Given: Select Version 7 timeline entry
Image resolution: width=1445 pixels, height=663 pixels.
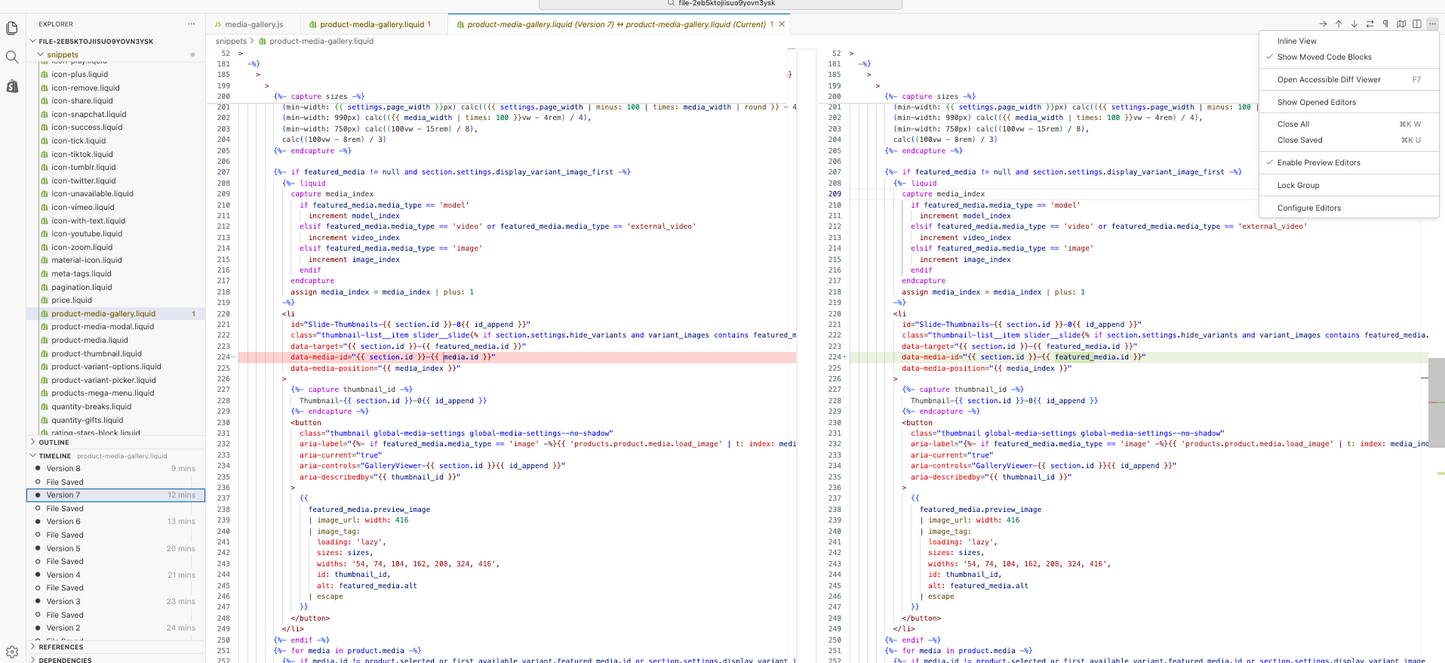Looking at the screenshot, I should click(115, 495).
